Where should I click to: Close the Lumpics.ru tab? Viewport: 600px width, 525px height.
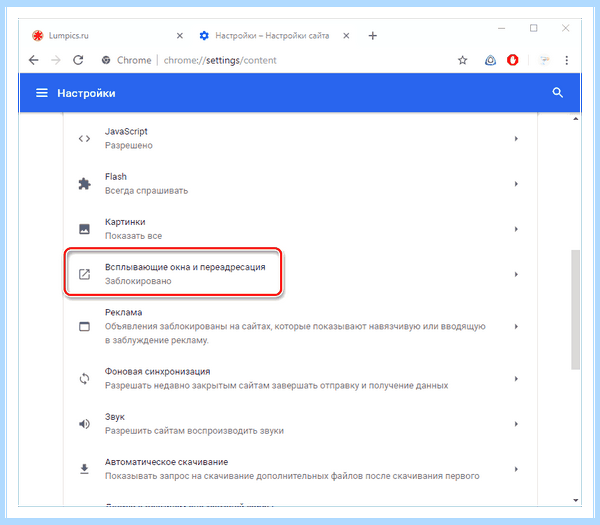pyautogui.click(x=179, y=36)
